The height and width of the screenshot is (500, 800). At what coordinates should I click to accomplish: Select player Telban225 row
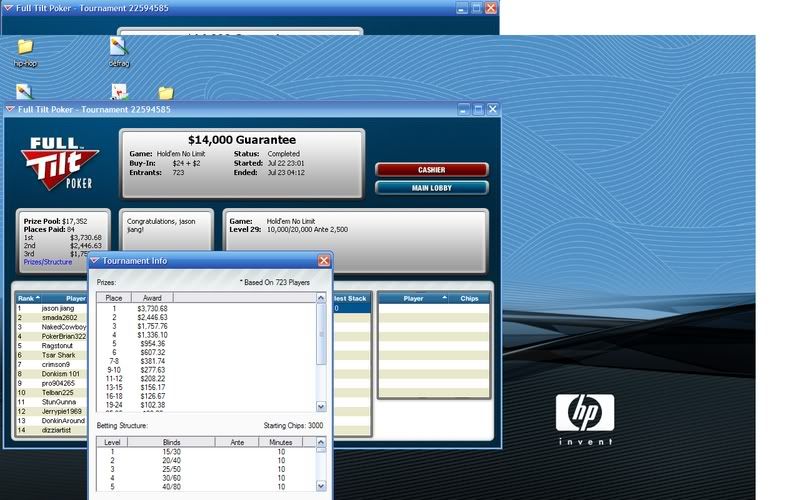pyautogui.click(x=52, y=393)
